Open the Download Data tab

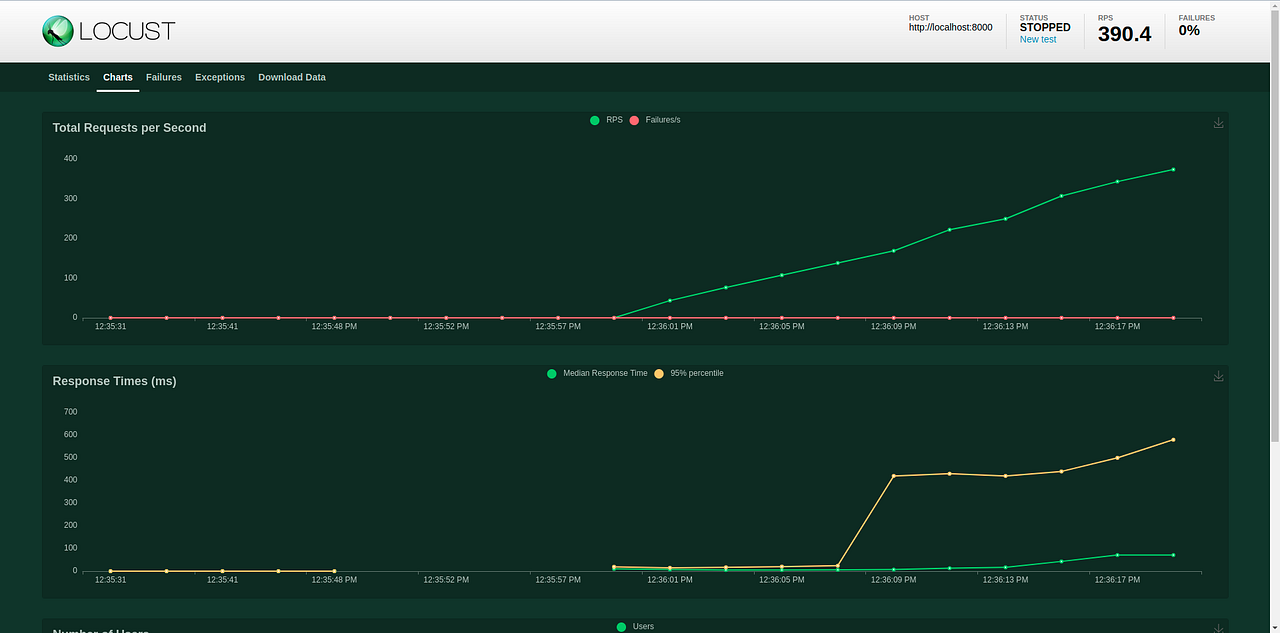pyautogui.click(x=291, y=77)
